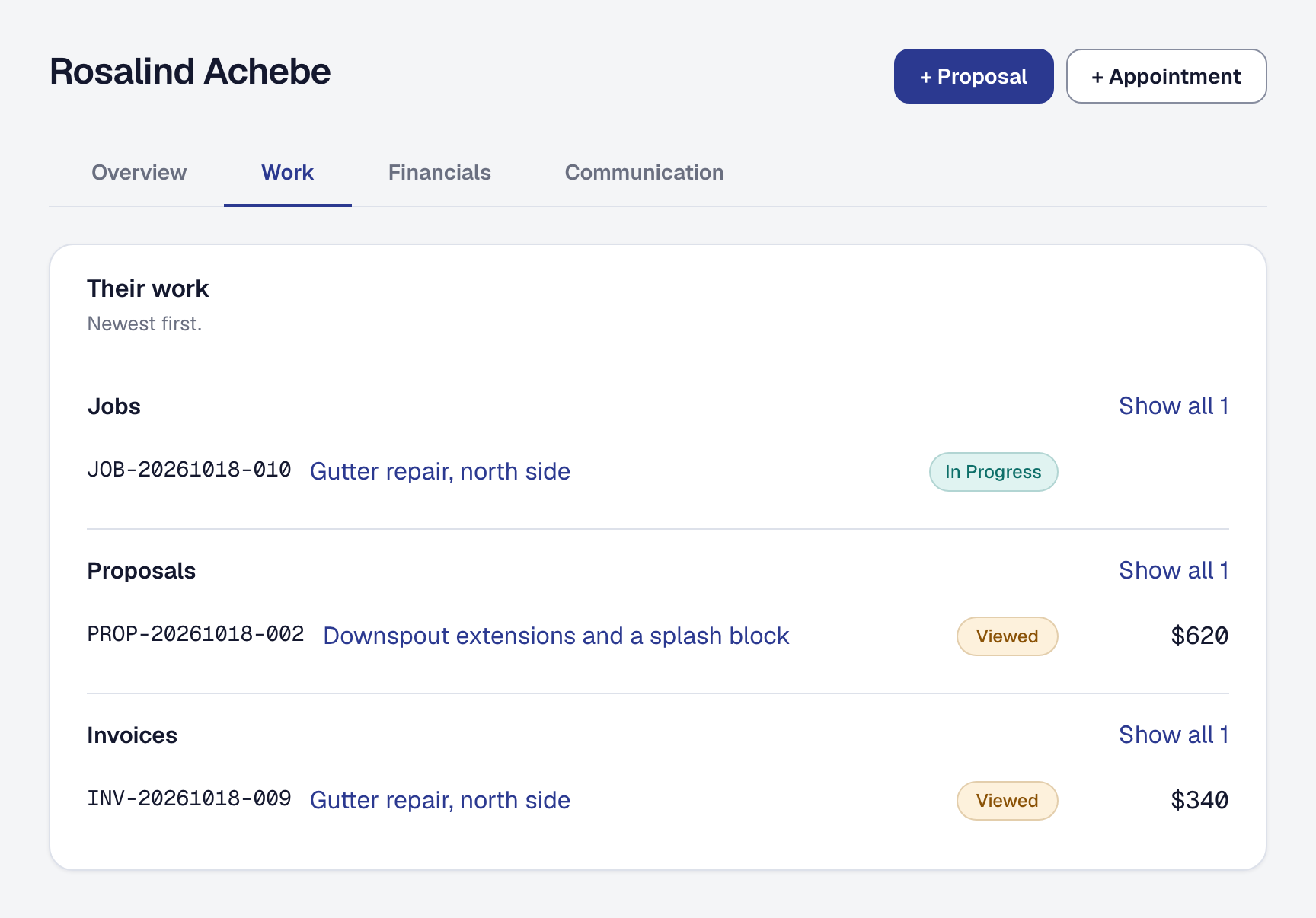Switch to the Overview tab
The width and height of the screenshot is (1316, 918).
[139, 173]
